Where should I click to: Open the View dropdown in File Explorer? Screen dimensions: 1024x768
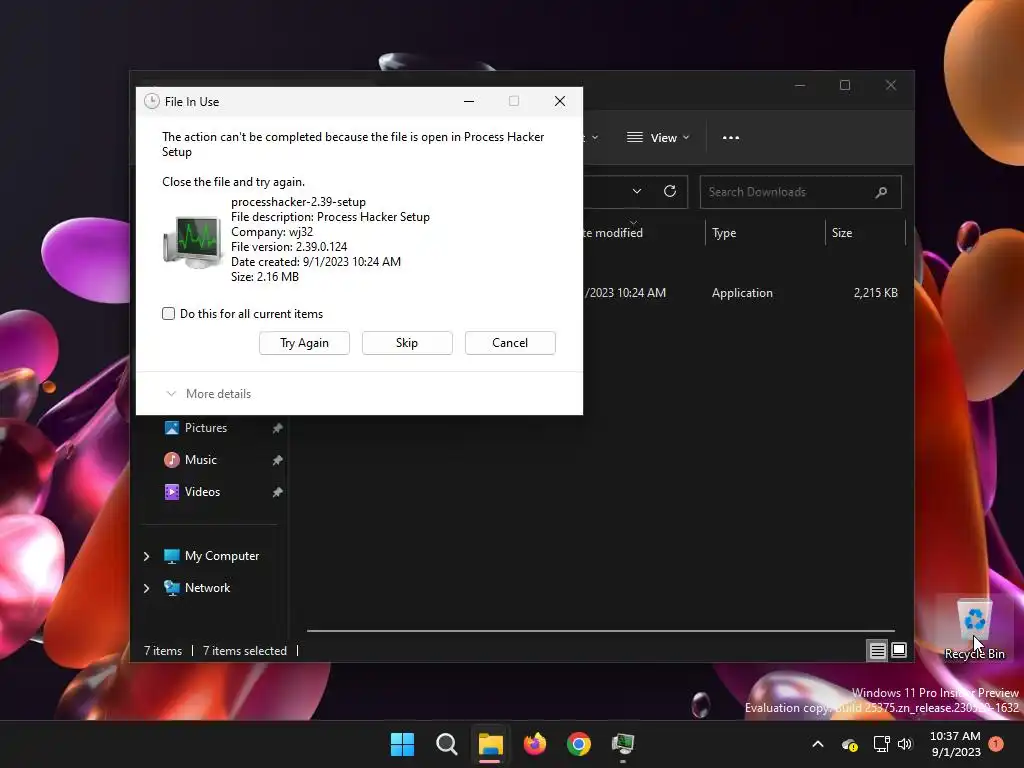pyautogui.click(x=658, y=138)
